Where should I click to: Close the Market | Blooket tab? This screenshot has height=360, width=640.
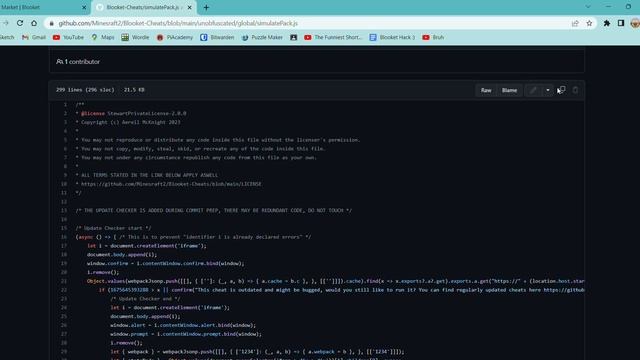84,7
